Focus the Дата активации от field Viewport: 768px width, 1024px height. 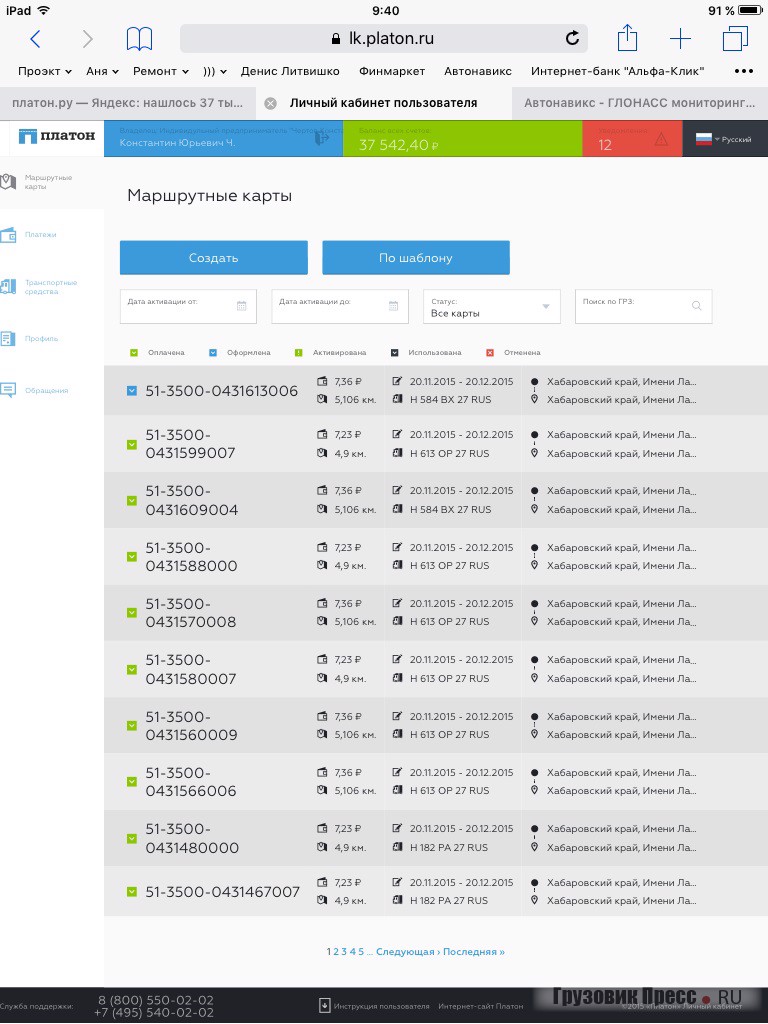[188, 306]
